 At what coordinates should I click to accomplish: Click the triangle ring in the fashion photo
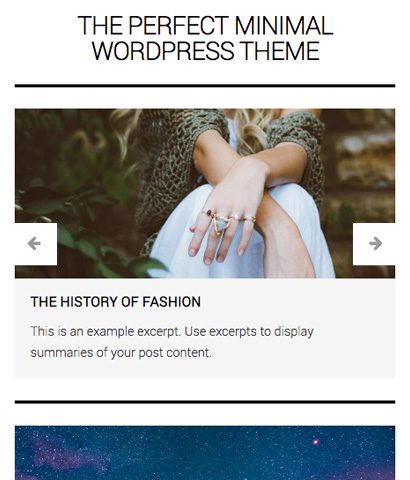coord(220,225)
